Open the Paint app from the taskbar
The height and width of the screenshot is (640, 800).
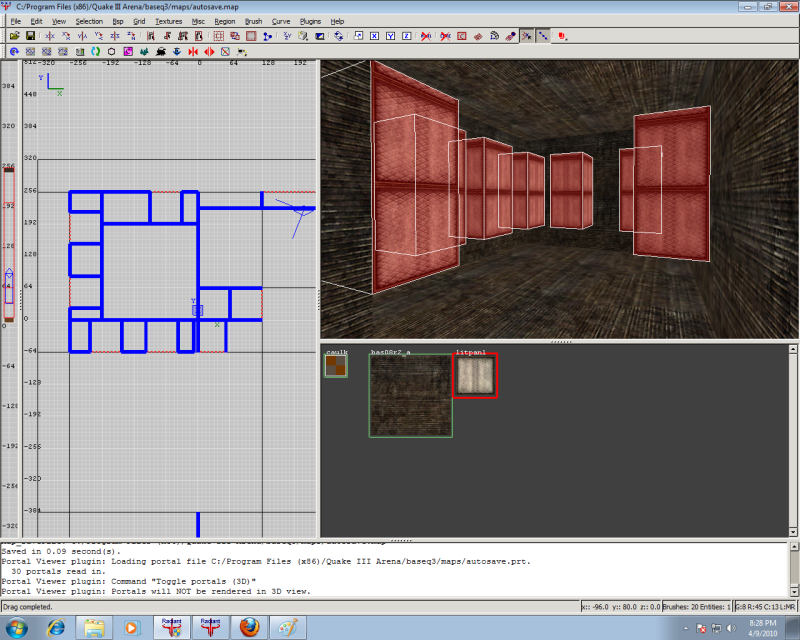(287, 627)
